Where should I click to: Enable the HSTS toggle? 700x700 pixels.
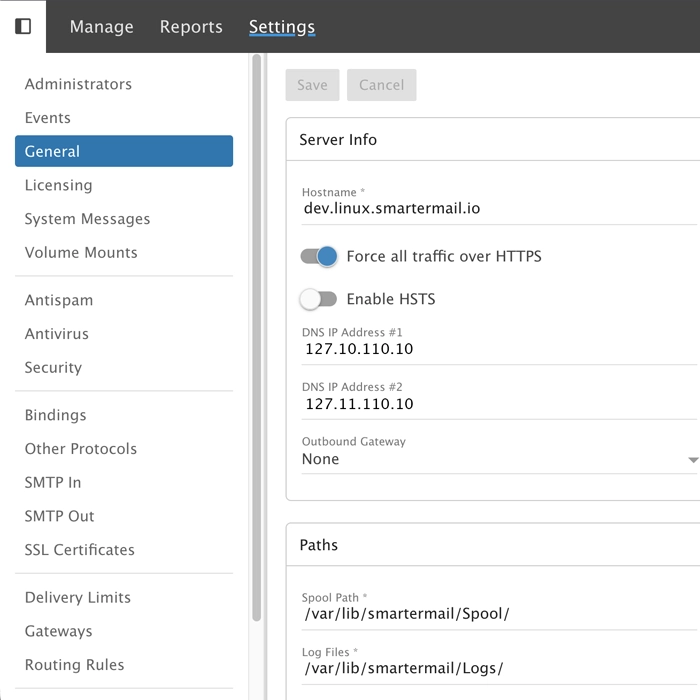coord(319,299)
